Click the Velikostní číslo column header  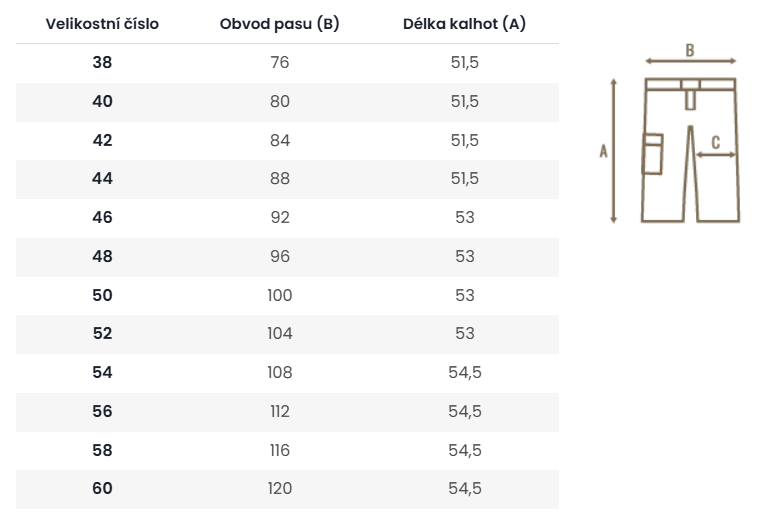102,24
